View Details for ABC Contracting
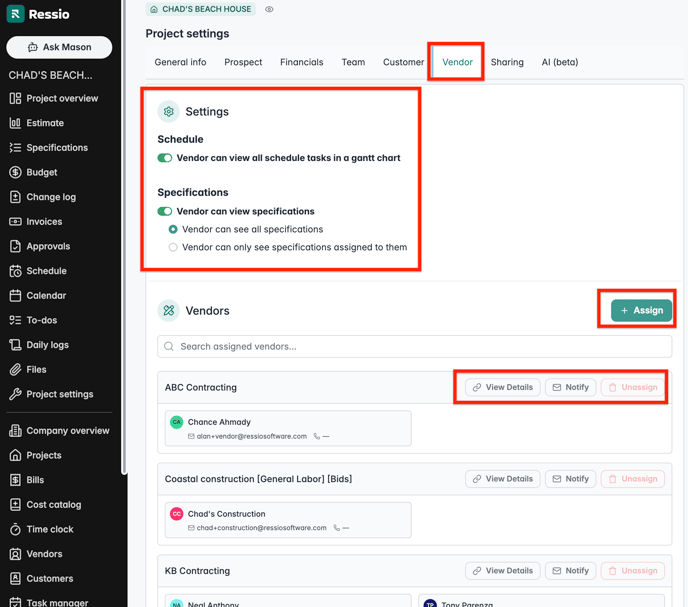 [x=502, y=387]
